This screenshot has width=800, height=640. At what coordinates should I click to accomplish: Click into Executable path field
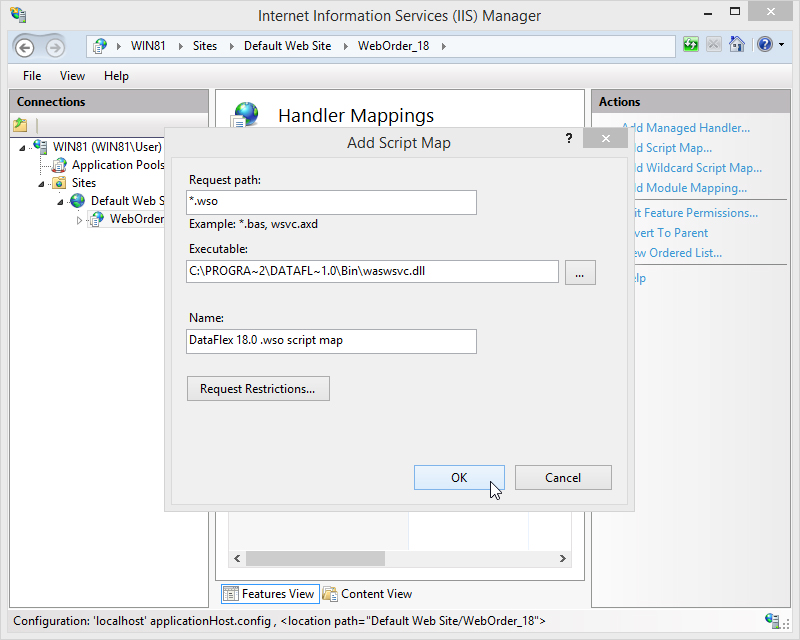[372, 272]
